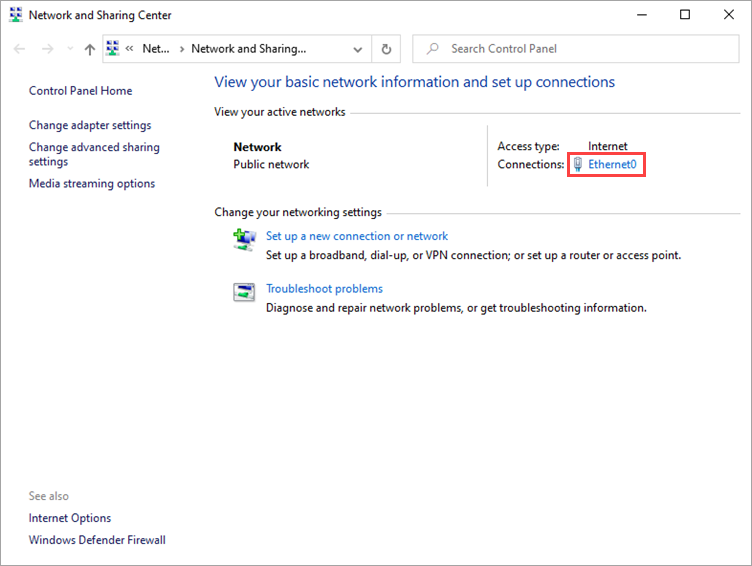Viewport: 752px width, 566px height.
Task: Go up one level with the Up arrow
Action: tap(90, 49)
